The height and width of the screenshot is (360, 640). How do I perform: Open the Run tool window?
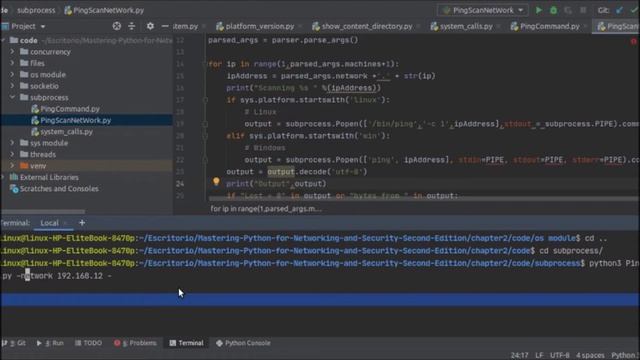pyautogui.click(x=50, y=343)
